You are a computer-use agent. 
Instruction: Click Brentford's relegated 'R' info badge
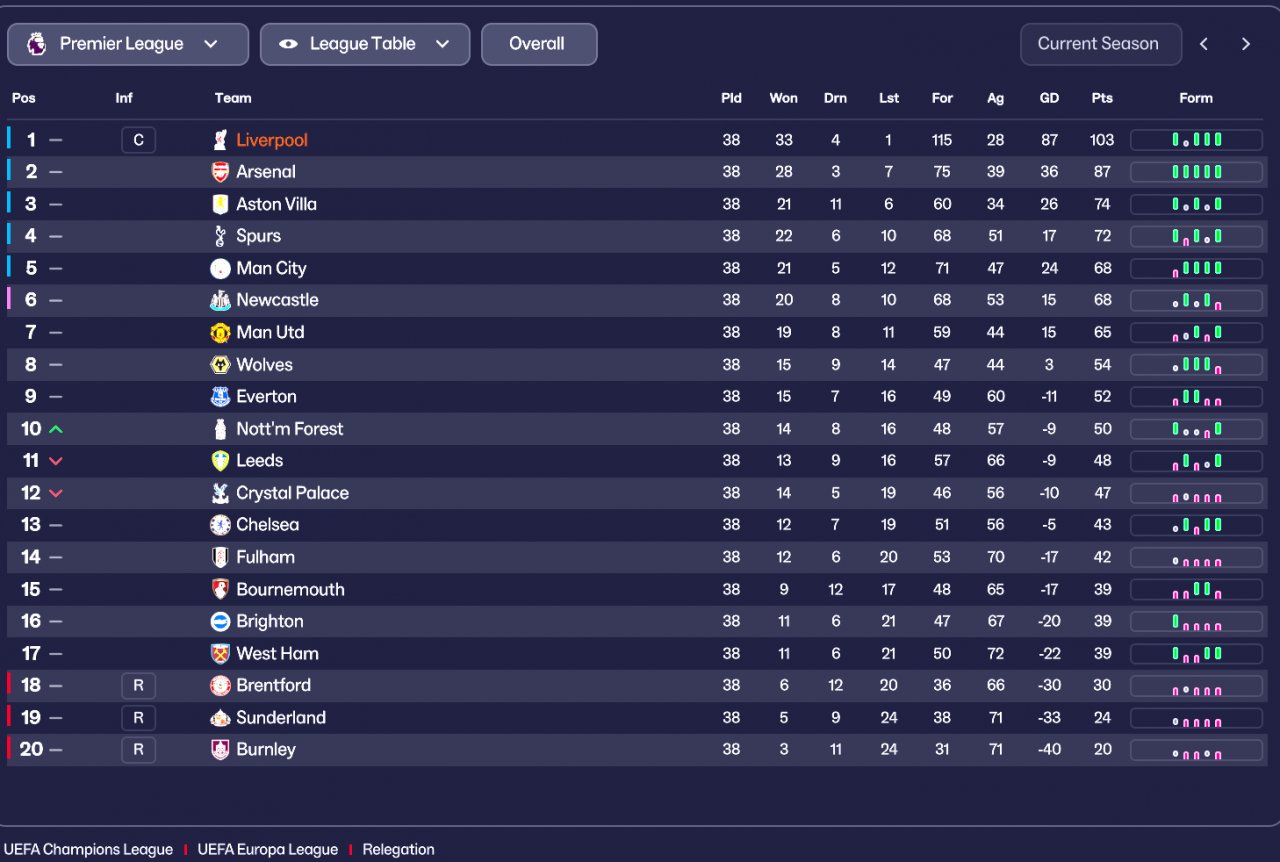tap(138, 685)
